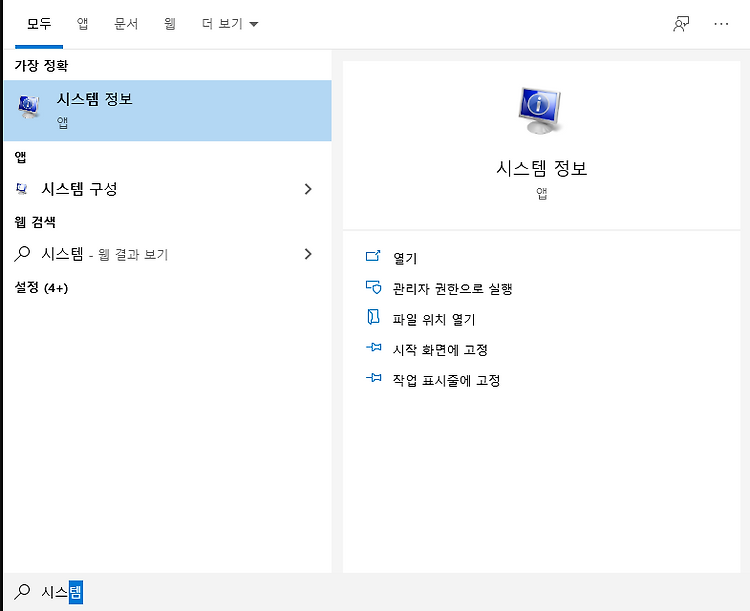Click the web search magnifier icon
Screen dimensions: 750x611
tap(22, 254)
